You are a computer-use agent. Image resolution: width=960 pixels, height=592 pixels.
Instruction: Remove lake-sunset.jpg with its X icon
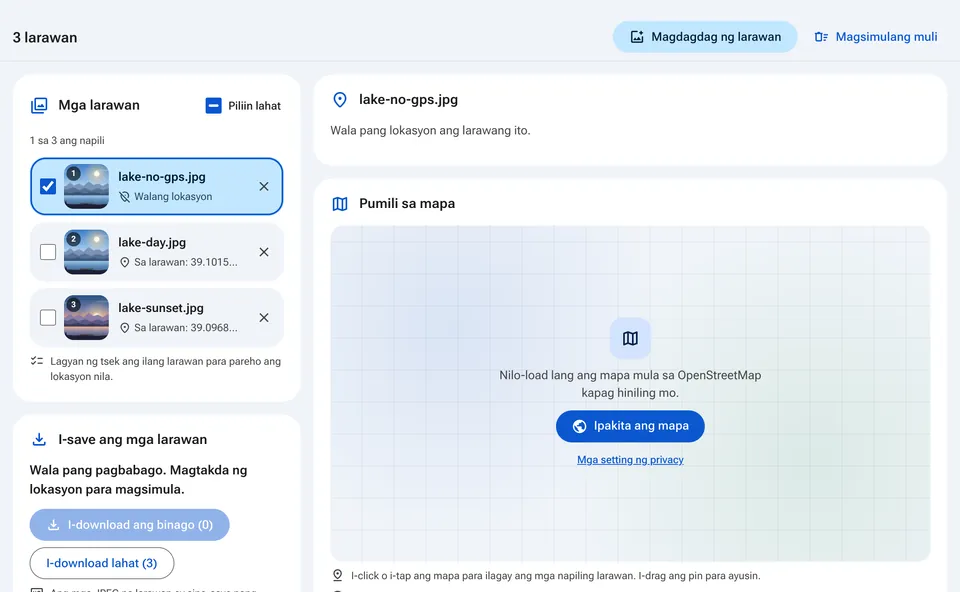tap(264, 317)
